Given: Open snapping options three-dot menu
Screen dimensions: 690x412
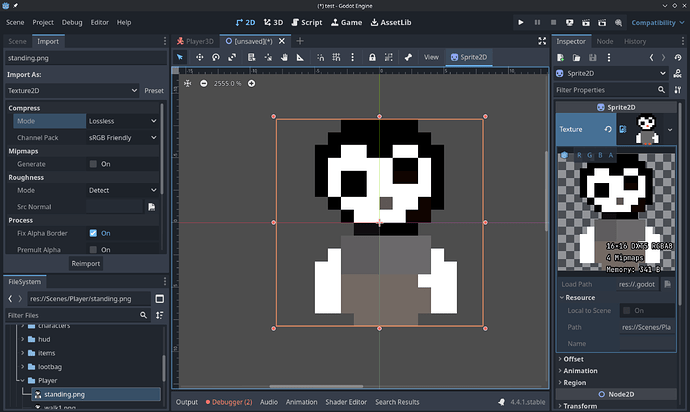Looking at the screenshot, I should pyautogui.click(x=352, y=57).
